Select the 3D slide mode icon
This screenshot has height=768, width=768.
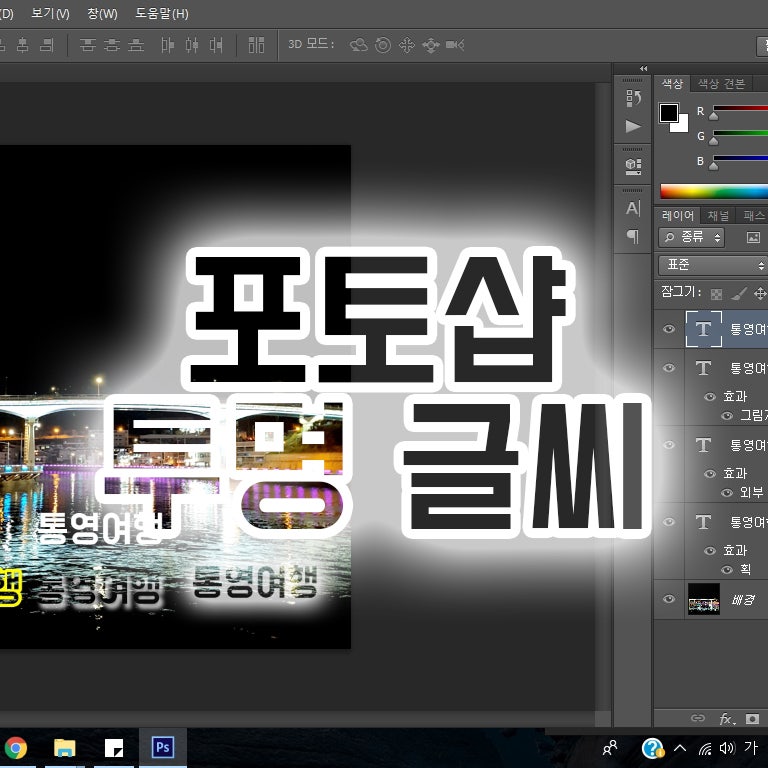(431, 46)
